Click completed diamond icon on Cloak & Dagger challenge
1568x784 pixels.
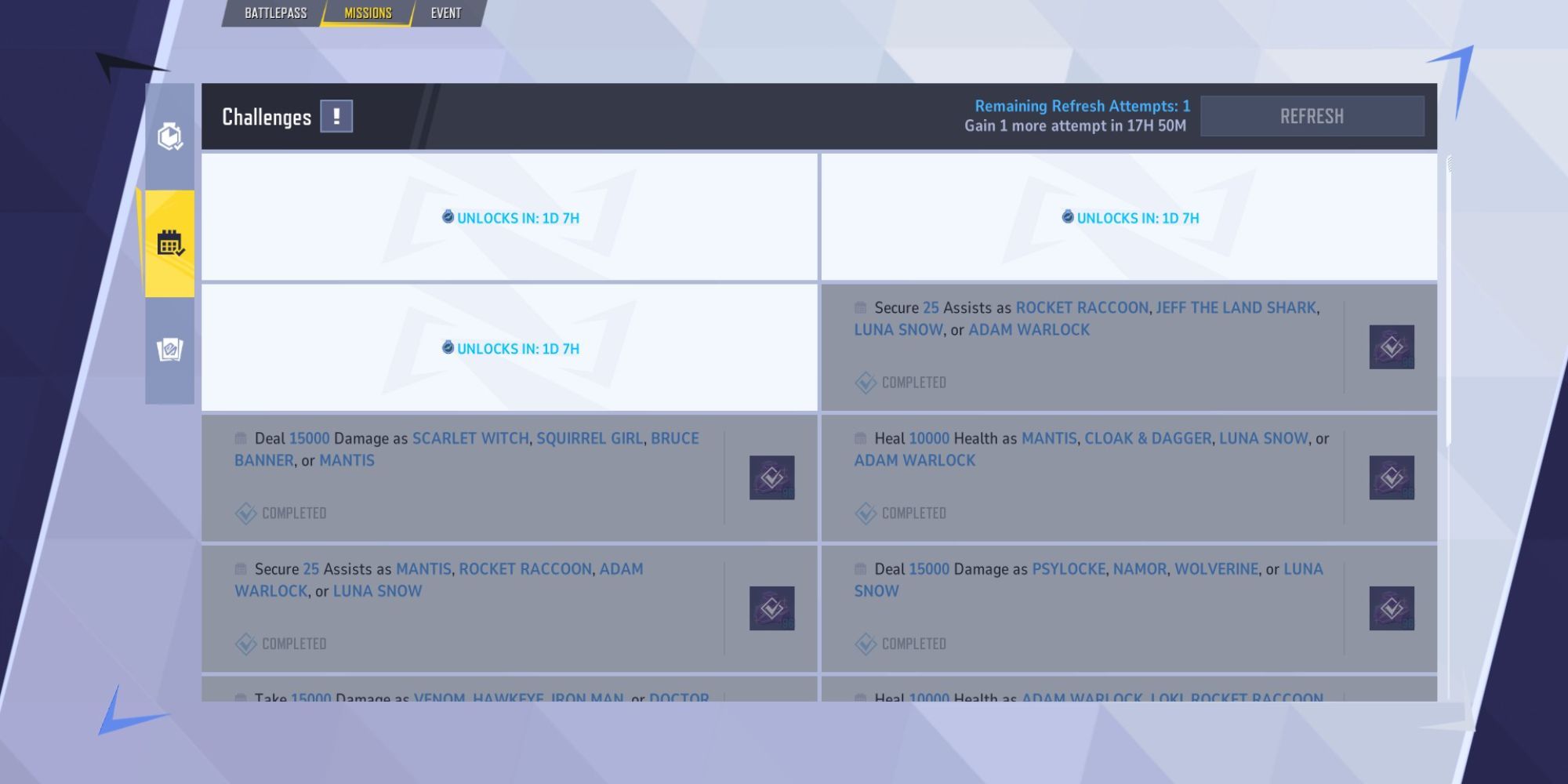pos(866,514)
